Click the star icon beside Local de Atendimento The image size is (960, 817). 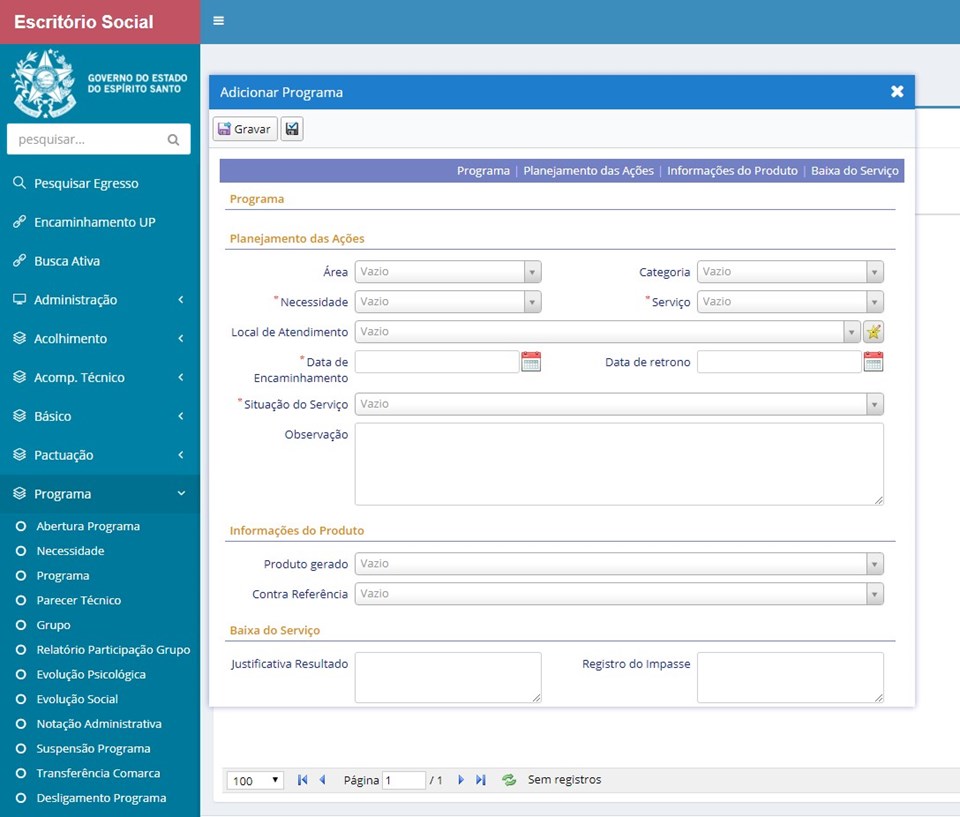click(x=873, y=332)
